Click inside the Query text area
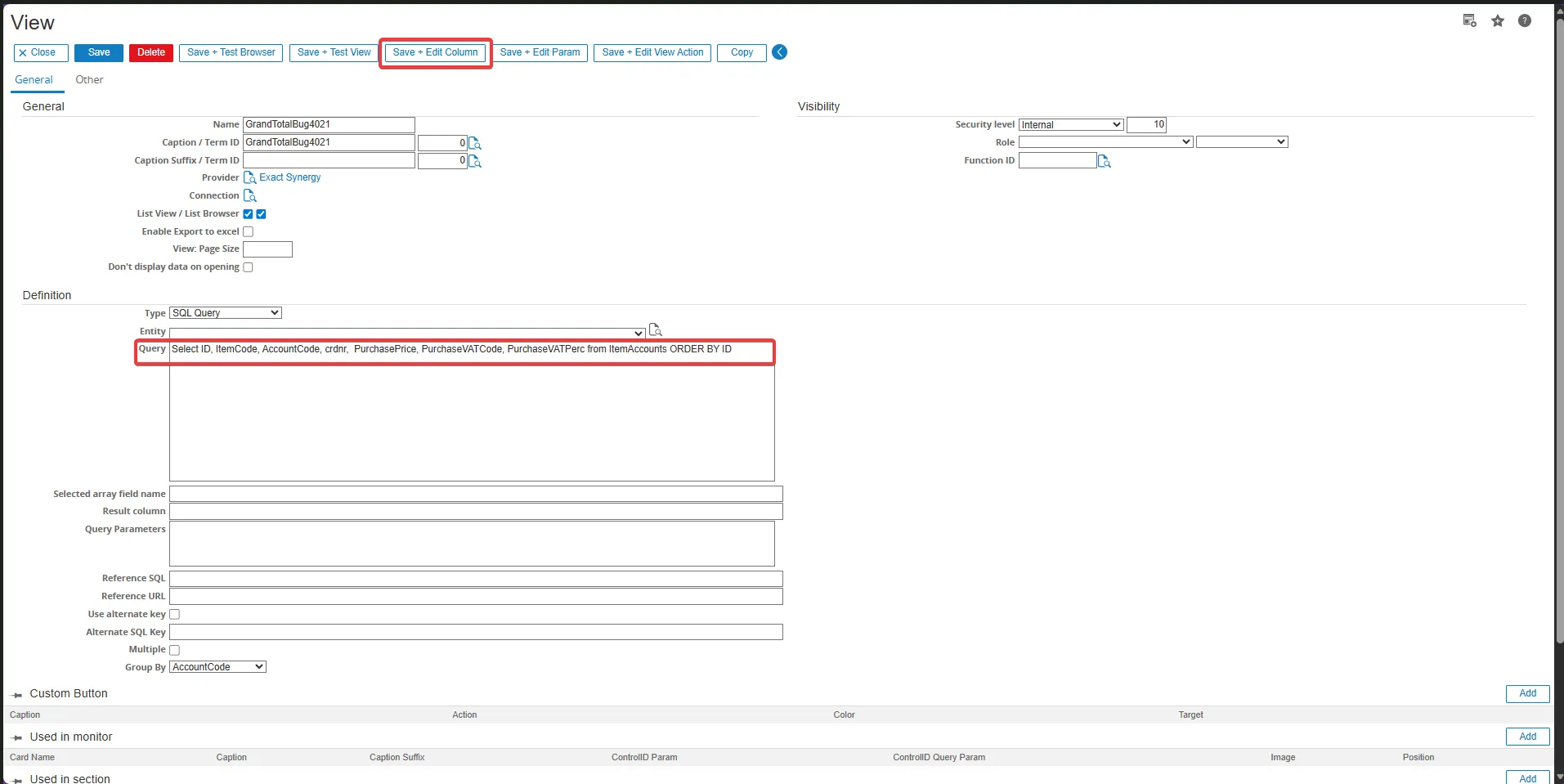1564x784 pixels. click(x=472, y=417)
